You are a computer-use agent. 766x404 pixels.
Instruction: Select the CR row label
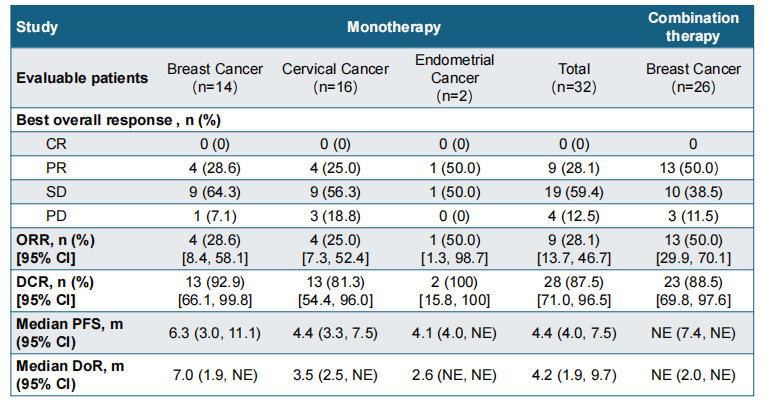coord(57,143)
